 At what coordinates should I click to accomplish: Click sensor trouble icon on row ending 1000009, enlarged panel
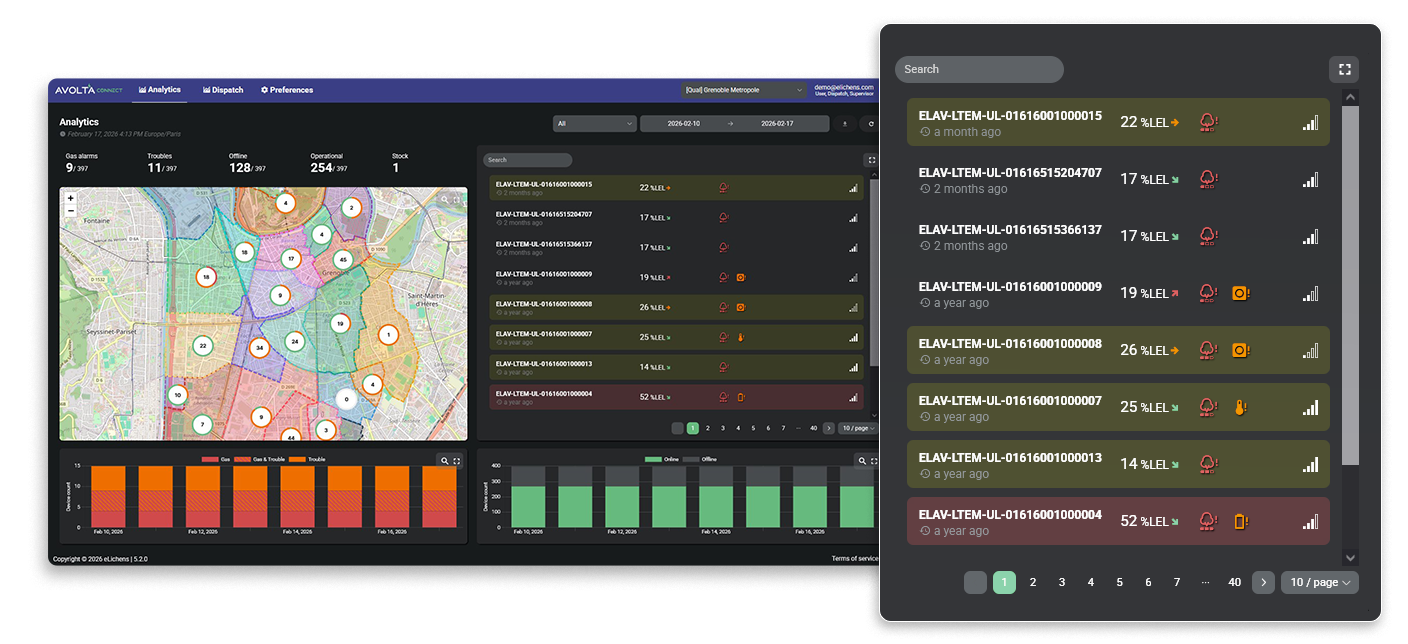(x=1241, y=293)
